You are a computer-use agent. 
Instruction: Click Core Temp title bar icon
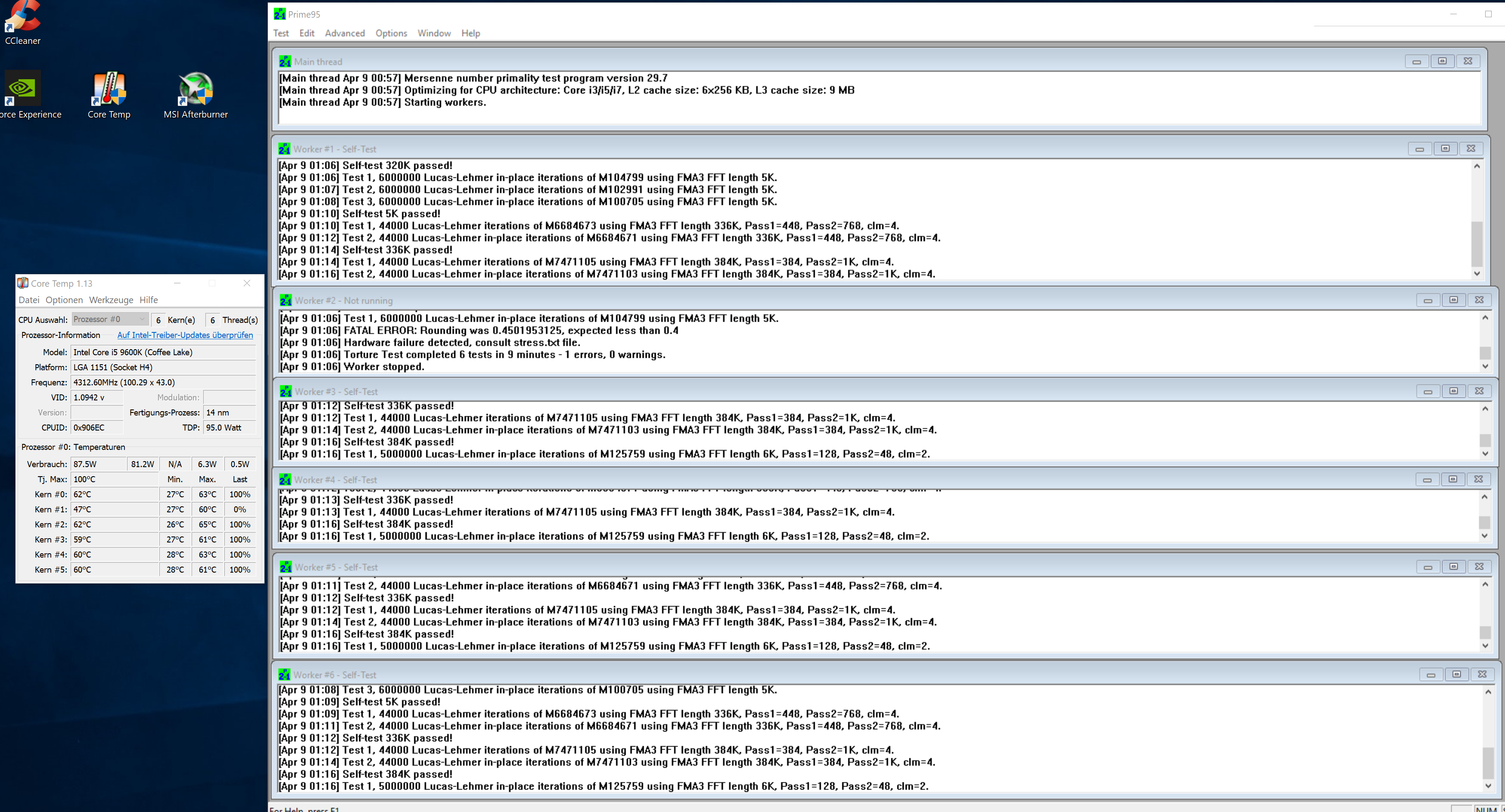click(x=23, y=283)
